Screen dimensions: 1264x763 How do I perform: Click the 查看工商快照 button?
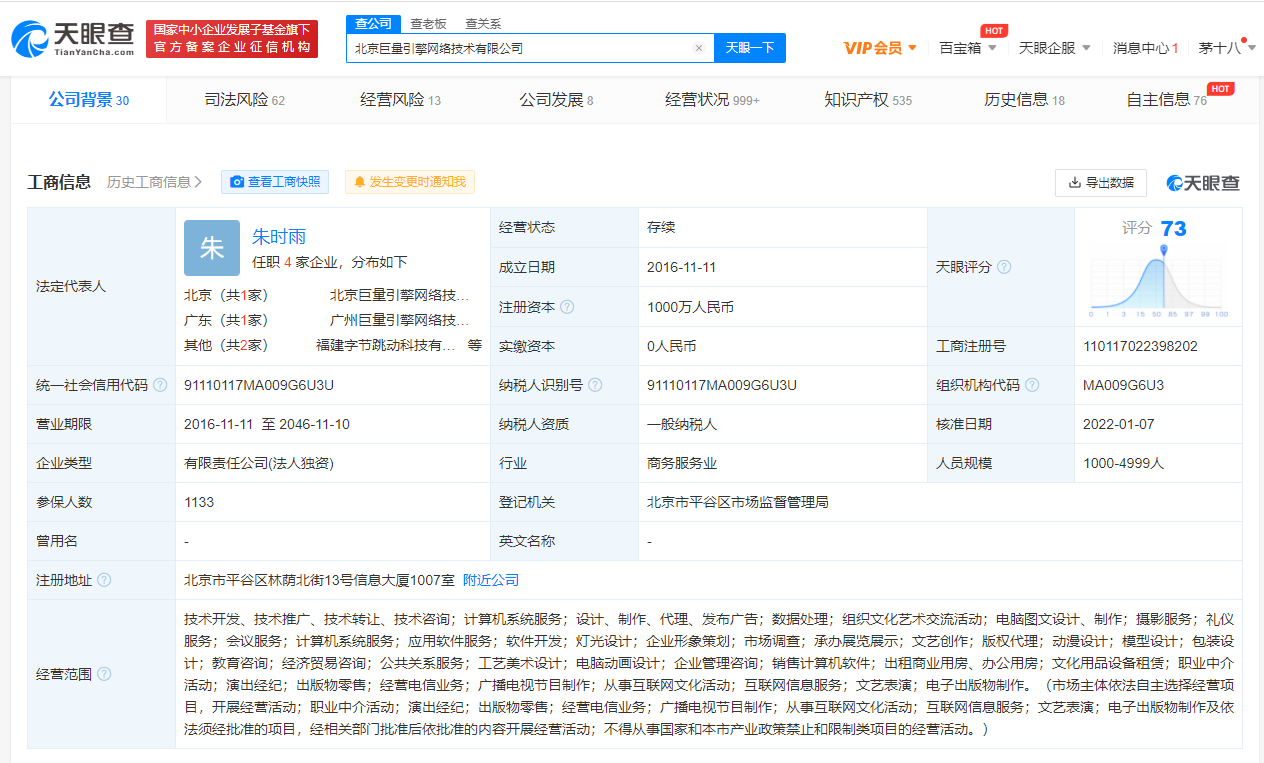pyautogui.click(x=275, y=182)
